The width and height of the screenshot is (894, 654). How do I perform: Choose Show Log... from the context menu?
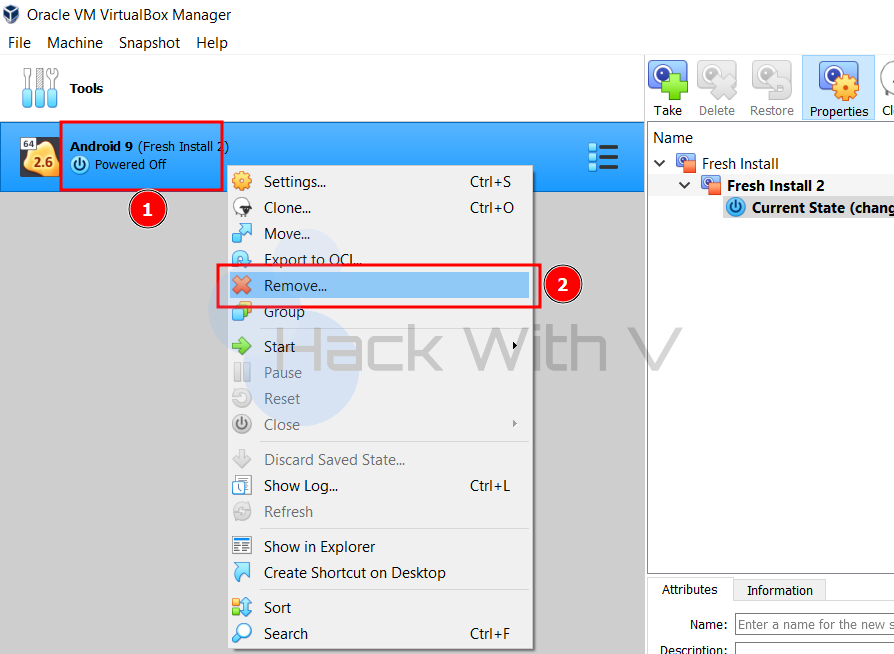coord(379,485)
